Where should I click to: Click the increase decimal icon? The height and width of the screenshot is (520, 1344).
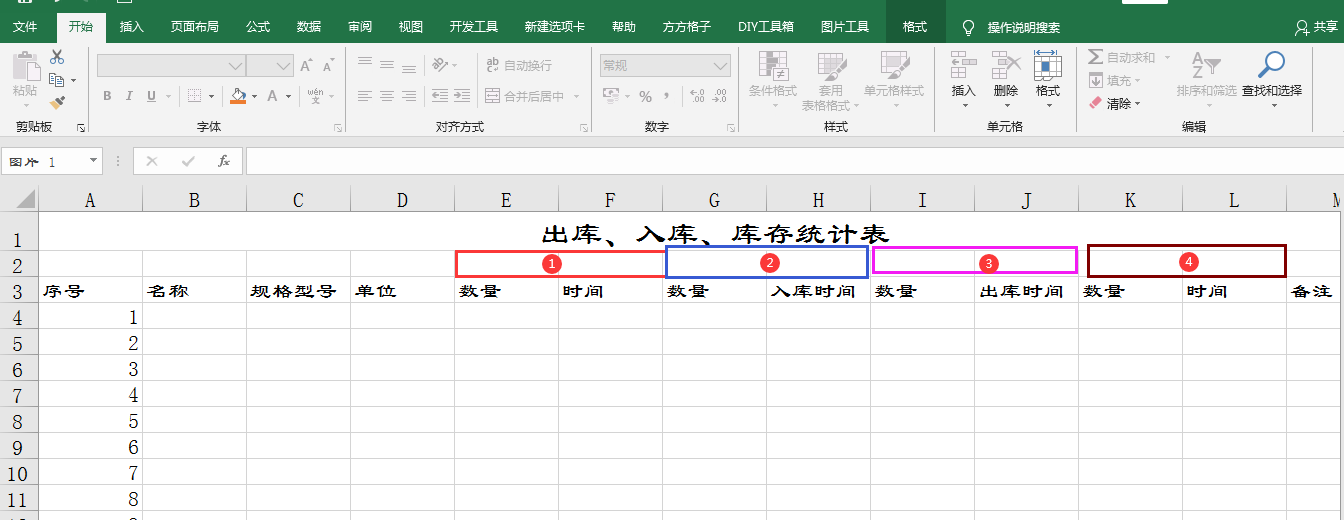point(697,96)
